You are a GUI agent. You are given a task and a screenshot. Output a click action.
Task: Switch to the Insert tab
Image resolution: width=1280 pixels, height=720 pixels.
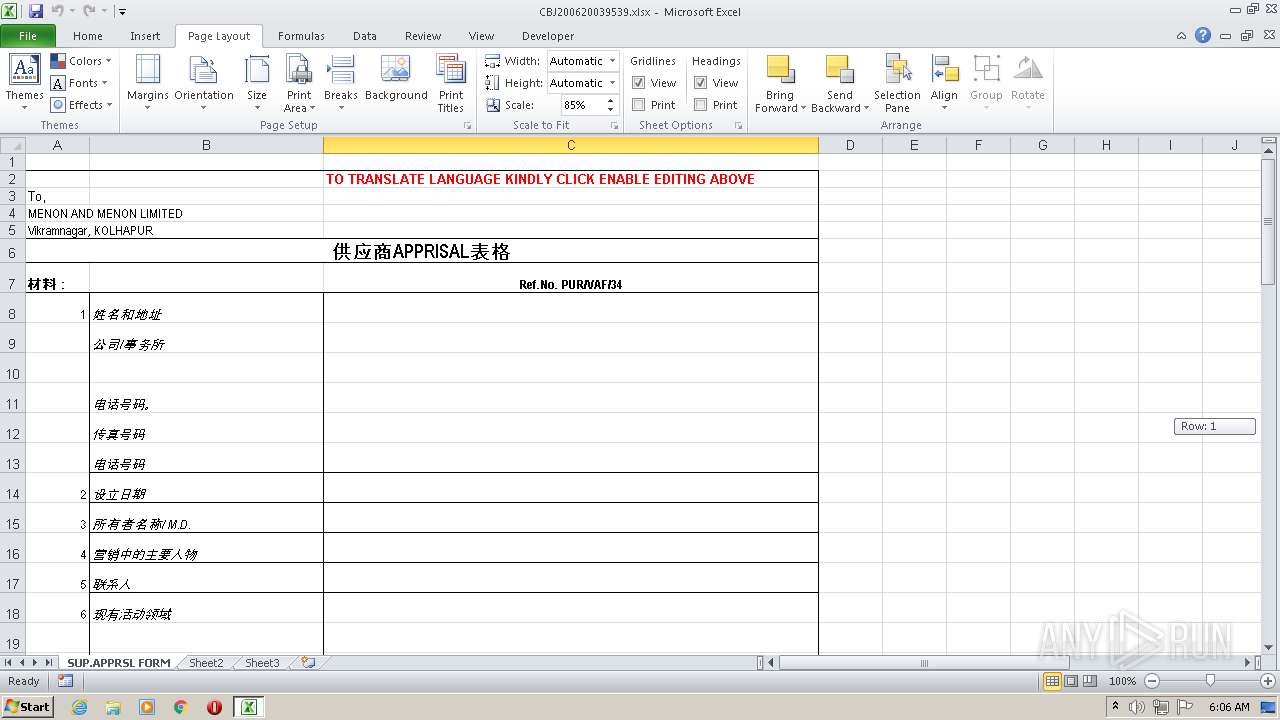pos(145,36)
